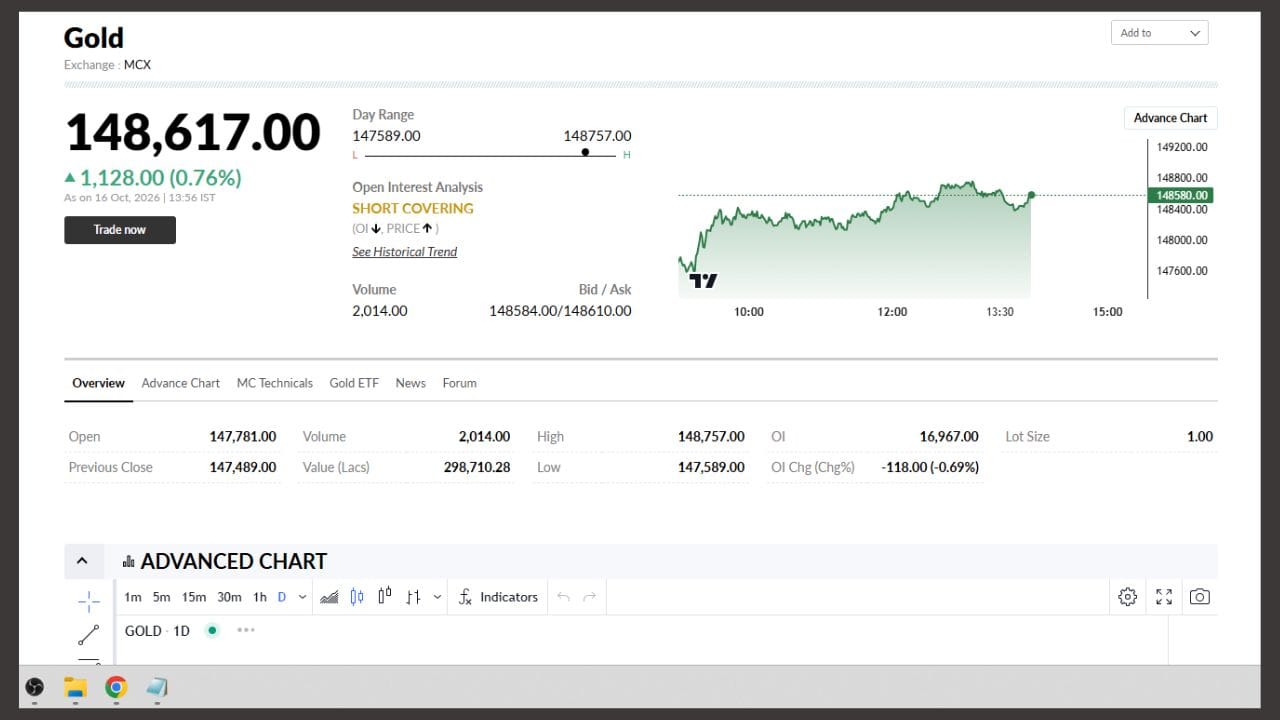
Task: Take a chart snapshot with camera icon
Action: [x=1200, y=597]
